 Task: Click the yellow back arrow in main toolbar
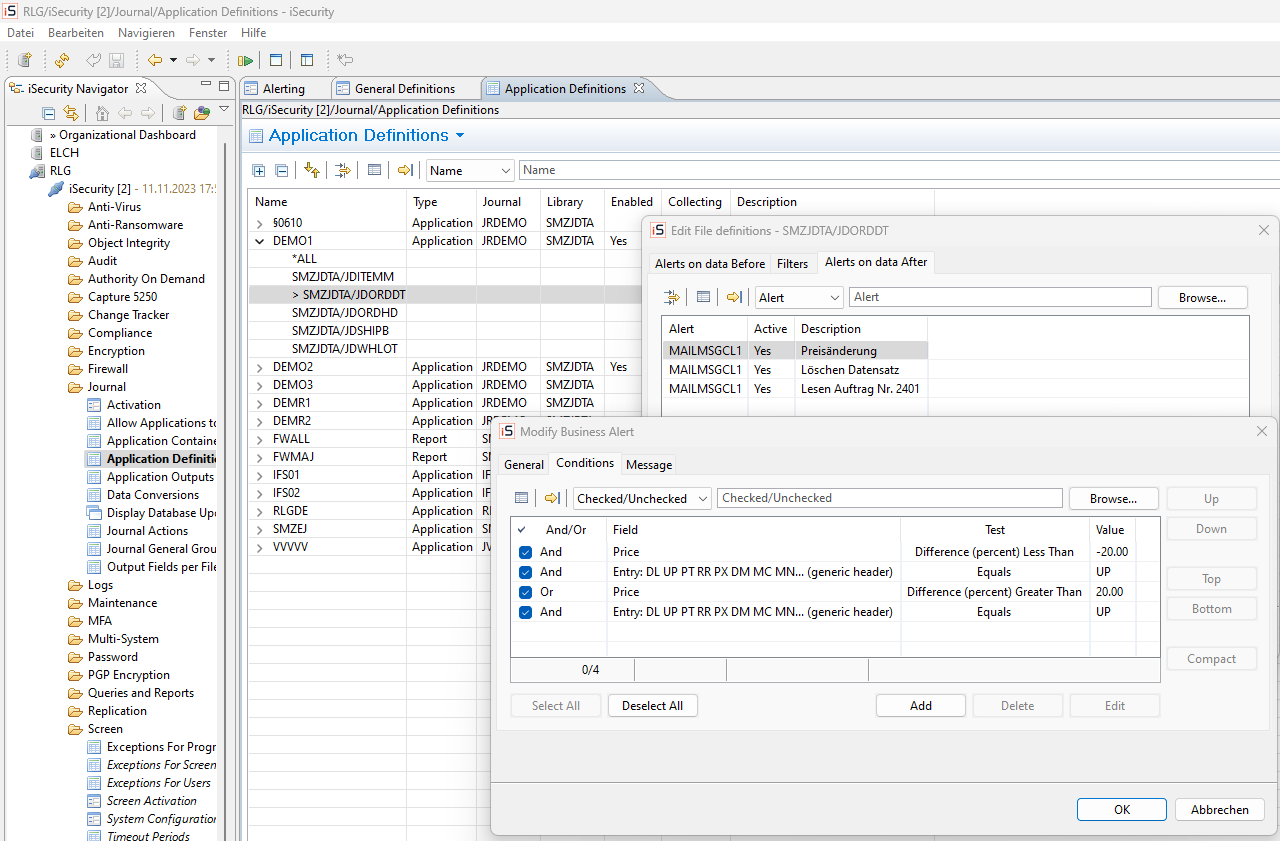[154, 60]
